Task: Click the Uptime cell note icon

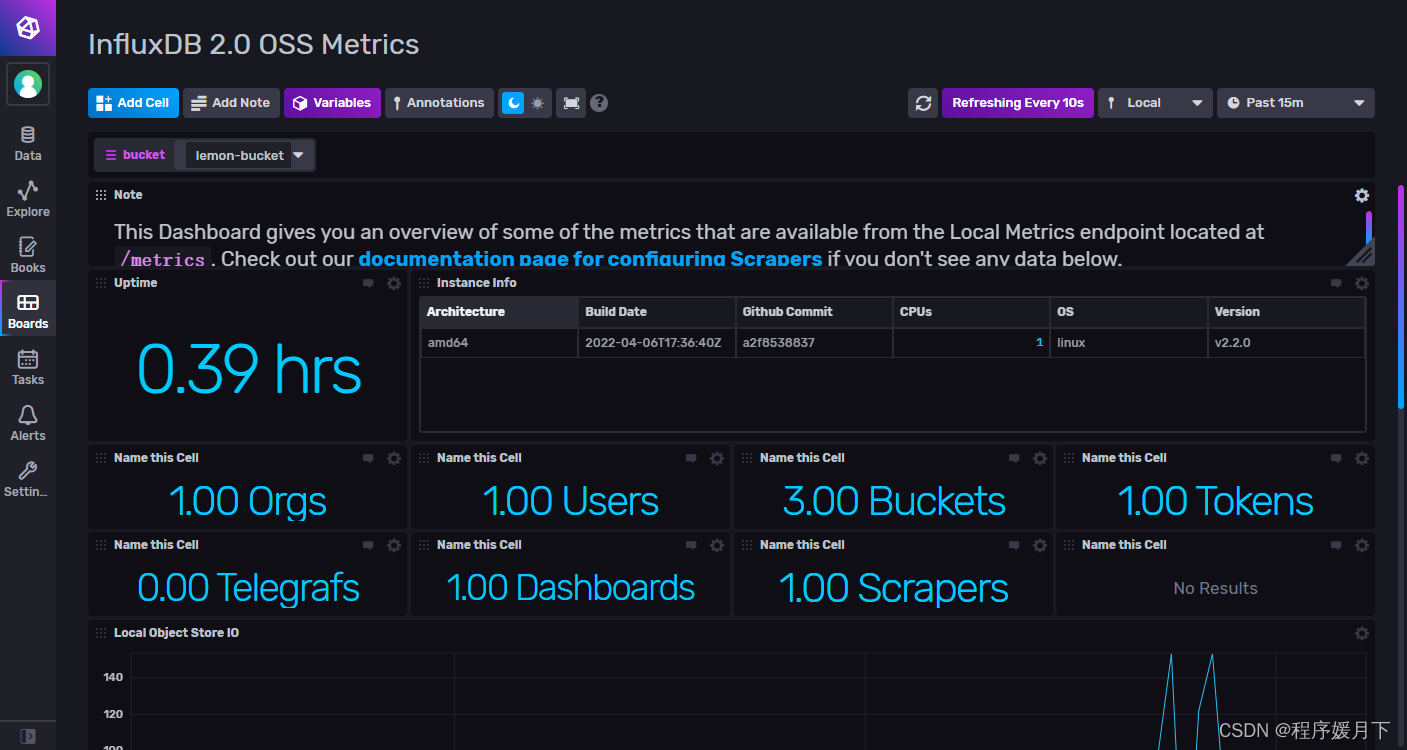Action: tap(368, 283)
